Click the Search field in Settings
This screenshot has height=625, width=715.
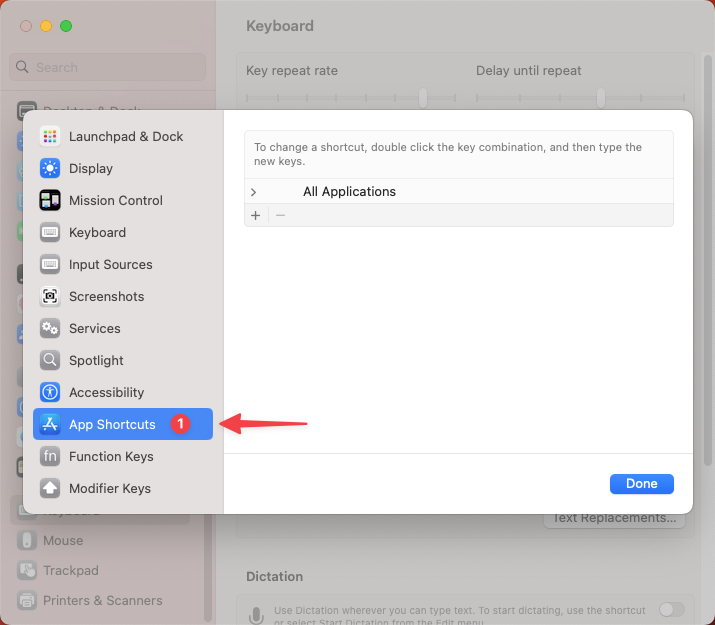[108, 67]
